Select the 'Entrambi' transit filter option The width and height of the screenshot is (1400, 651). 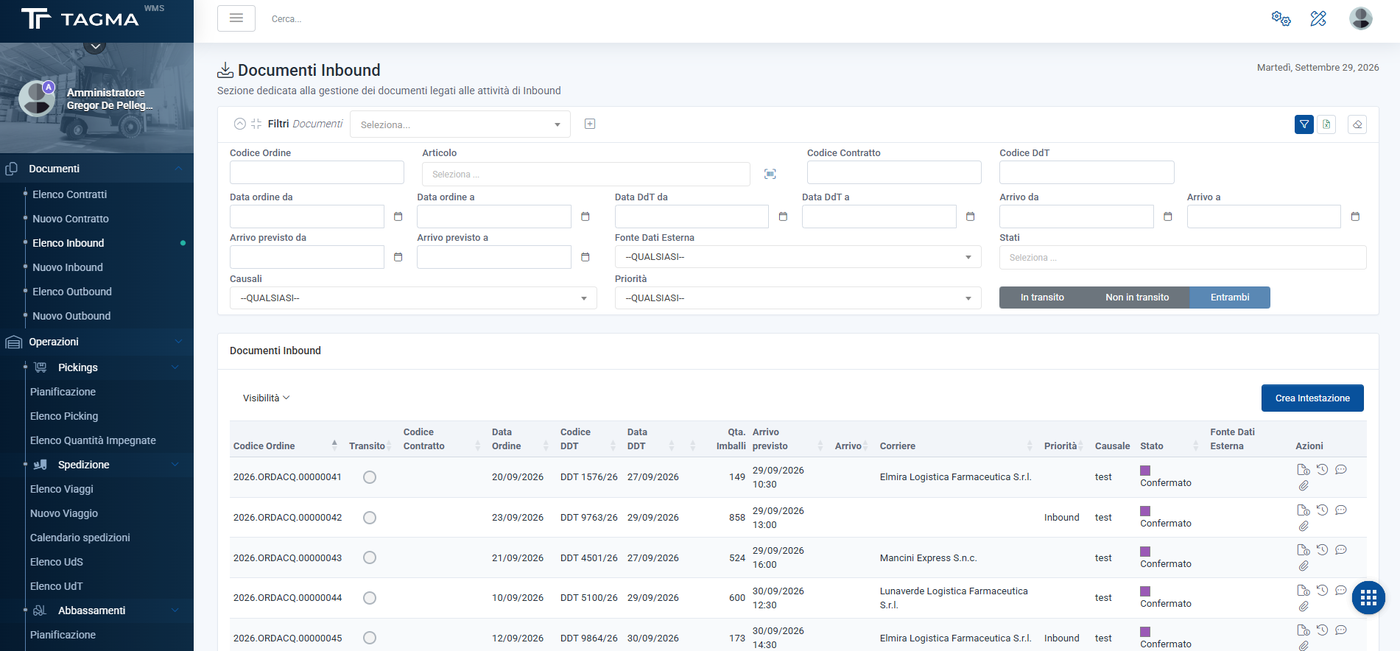(1230, 297)
